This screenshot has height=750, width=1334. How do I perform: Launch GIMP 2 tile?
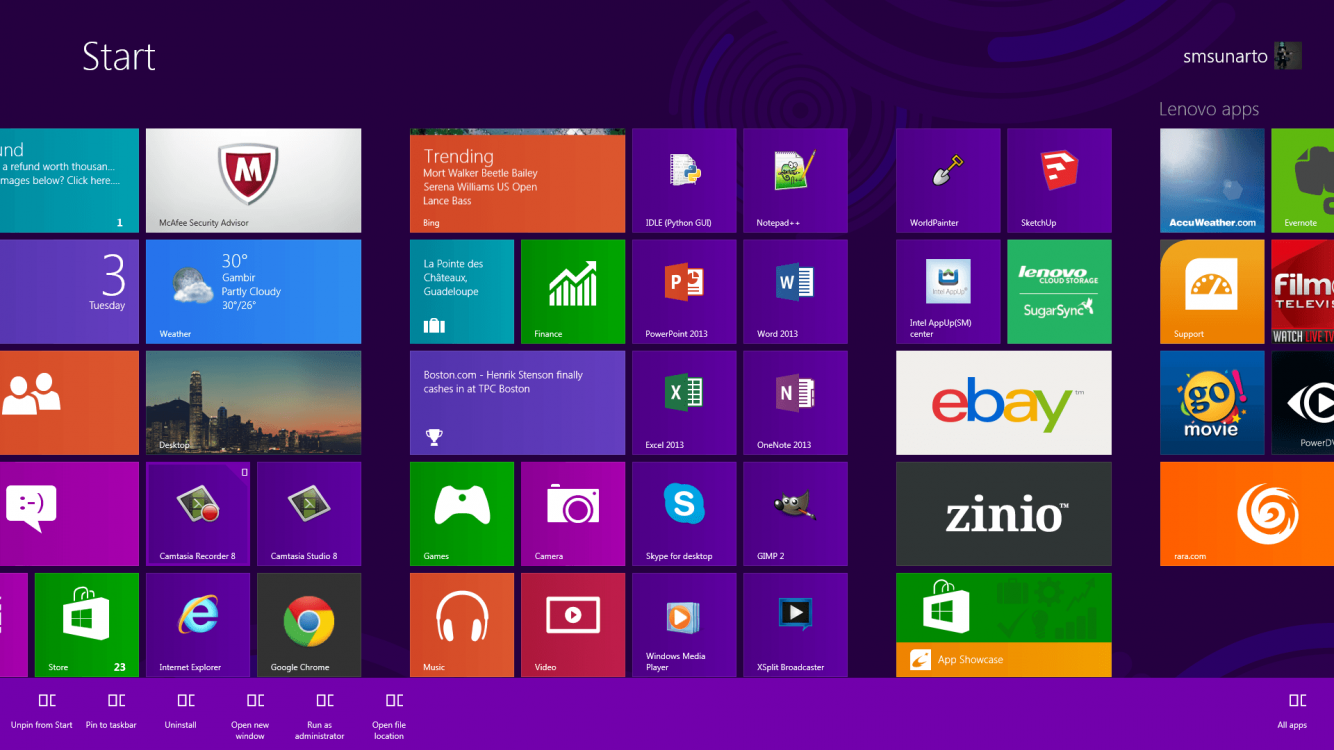click(x=795, y=514)
